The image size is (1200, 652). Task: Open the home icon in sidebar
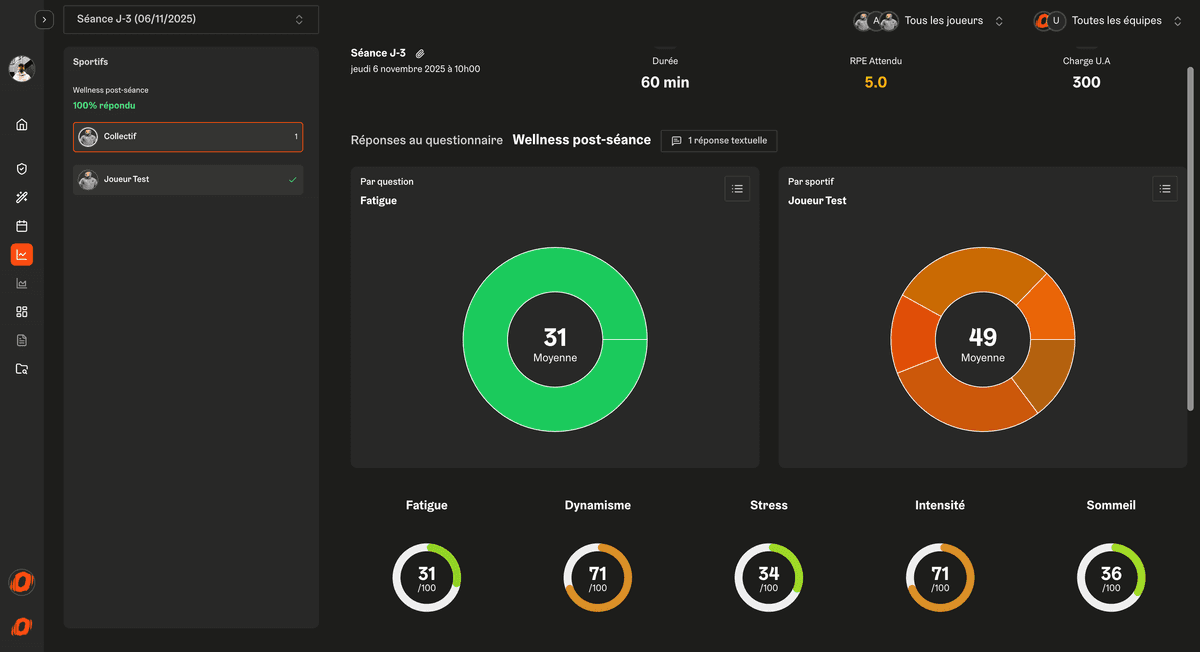(22, 125)
